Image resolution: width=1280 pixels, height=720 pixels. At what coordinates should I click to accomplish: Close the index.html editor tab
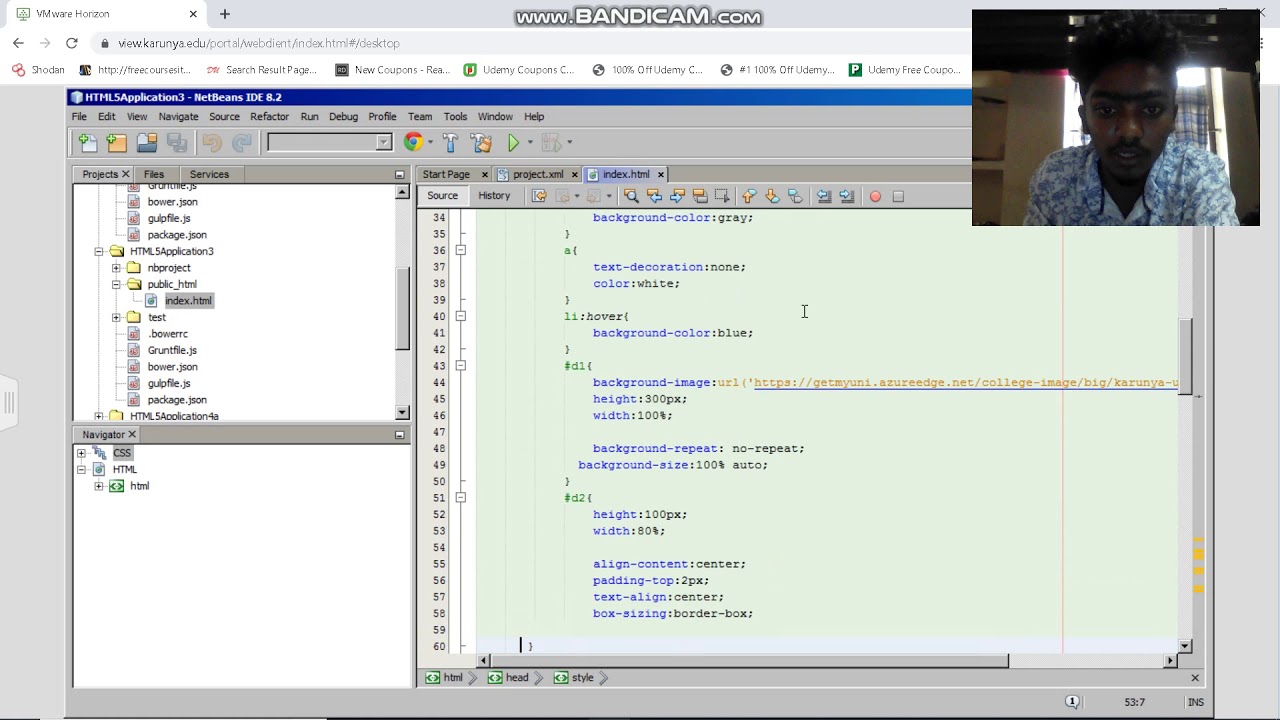coord(661,174)
